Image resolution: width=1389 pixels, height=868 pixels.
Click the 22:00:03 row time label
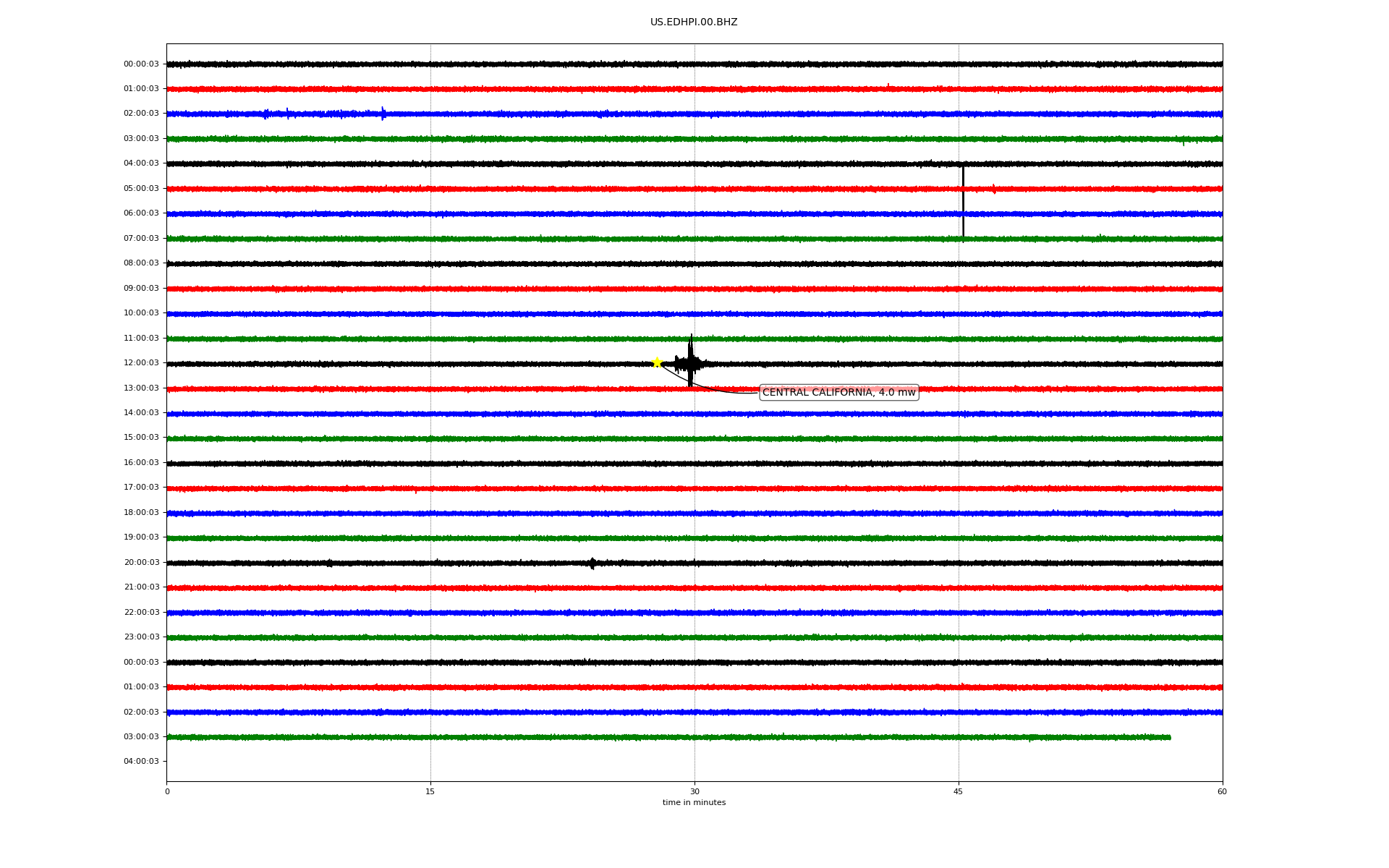click(141, 612)
